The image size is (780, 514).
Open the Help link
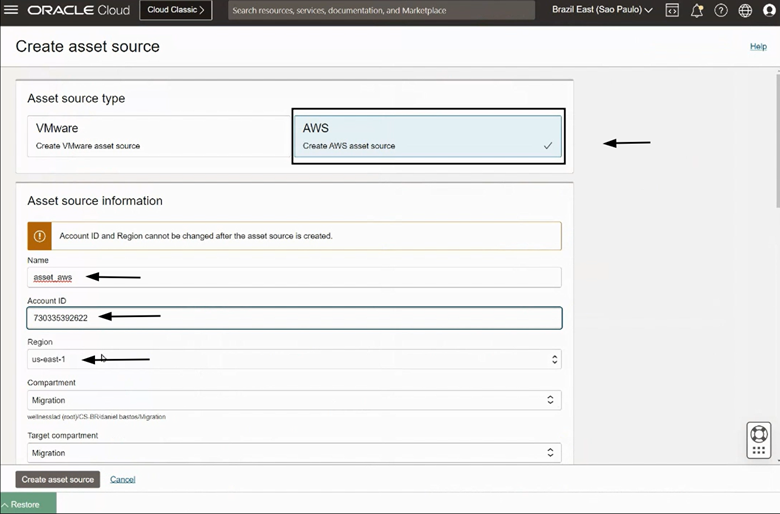758,46
